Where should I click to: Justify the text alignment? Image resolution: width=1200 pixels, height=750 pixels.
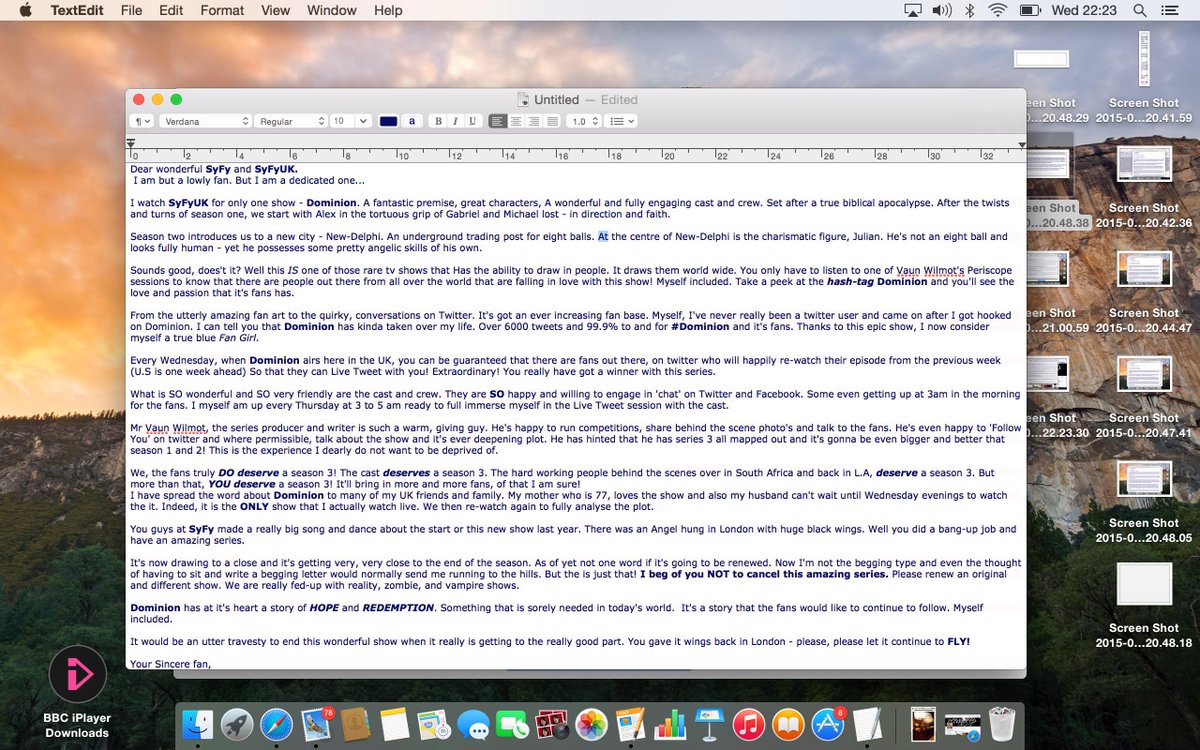(x=552, y=121)
